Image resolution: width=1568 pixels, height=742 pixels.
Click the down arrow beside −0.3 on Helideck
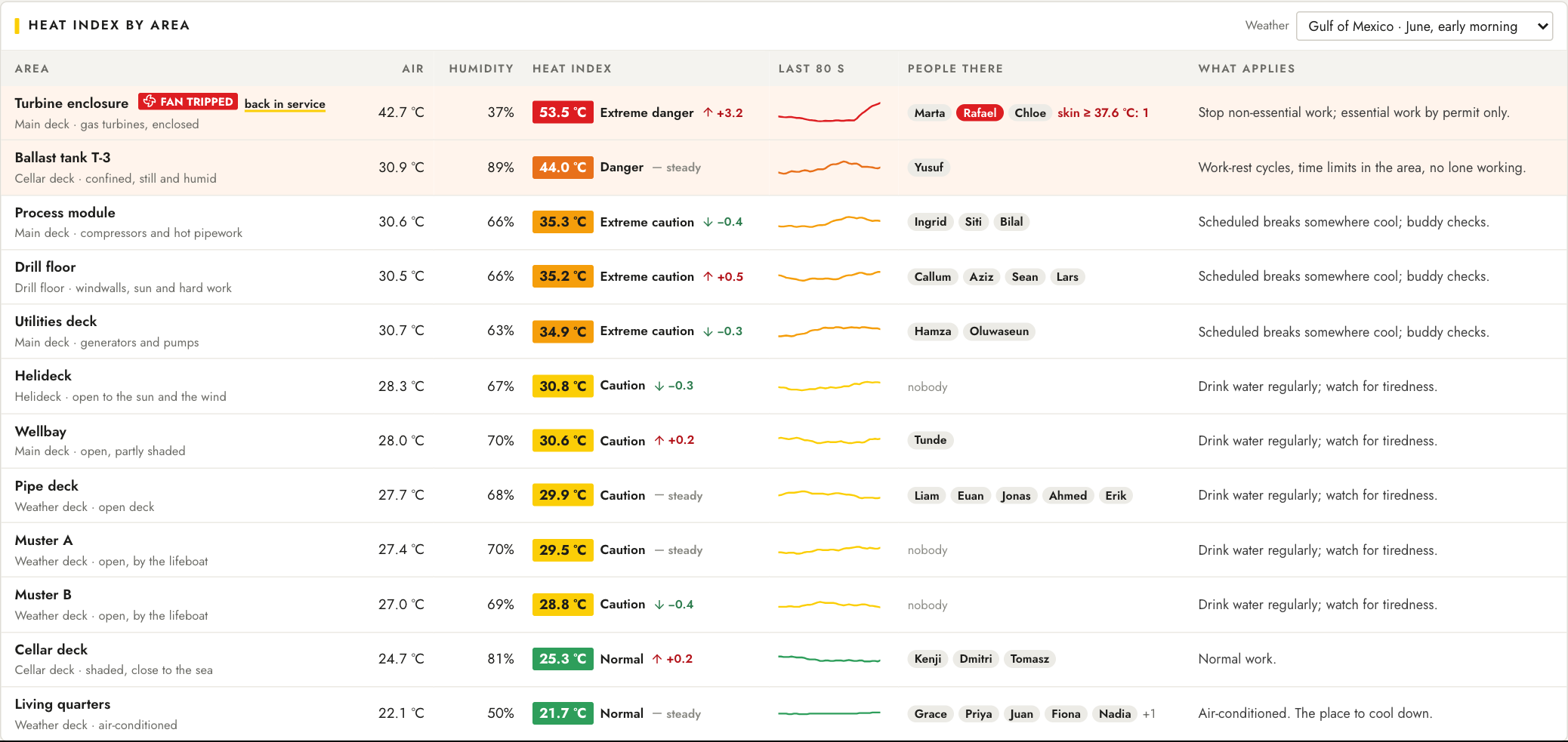(x=659, y=386)
